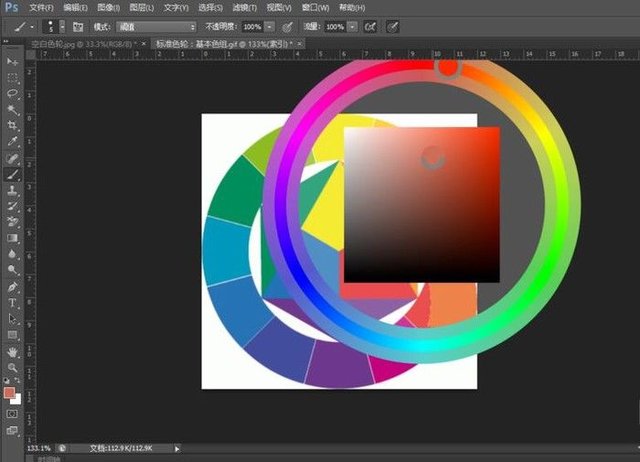Select the Crop tool

12,125
